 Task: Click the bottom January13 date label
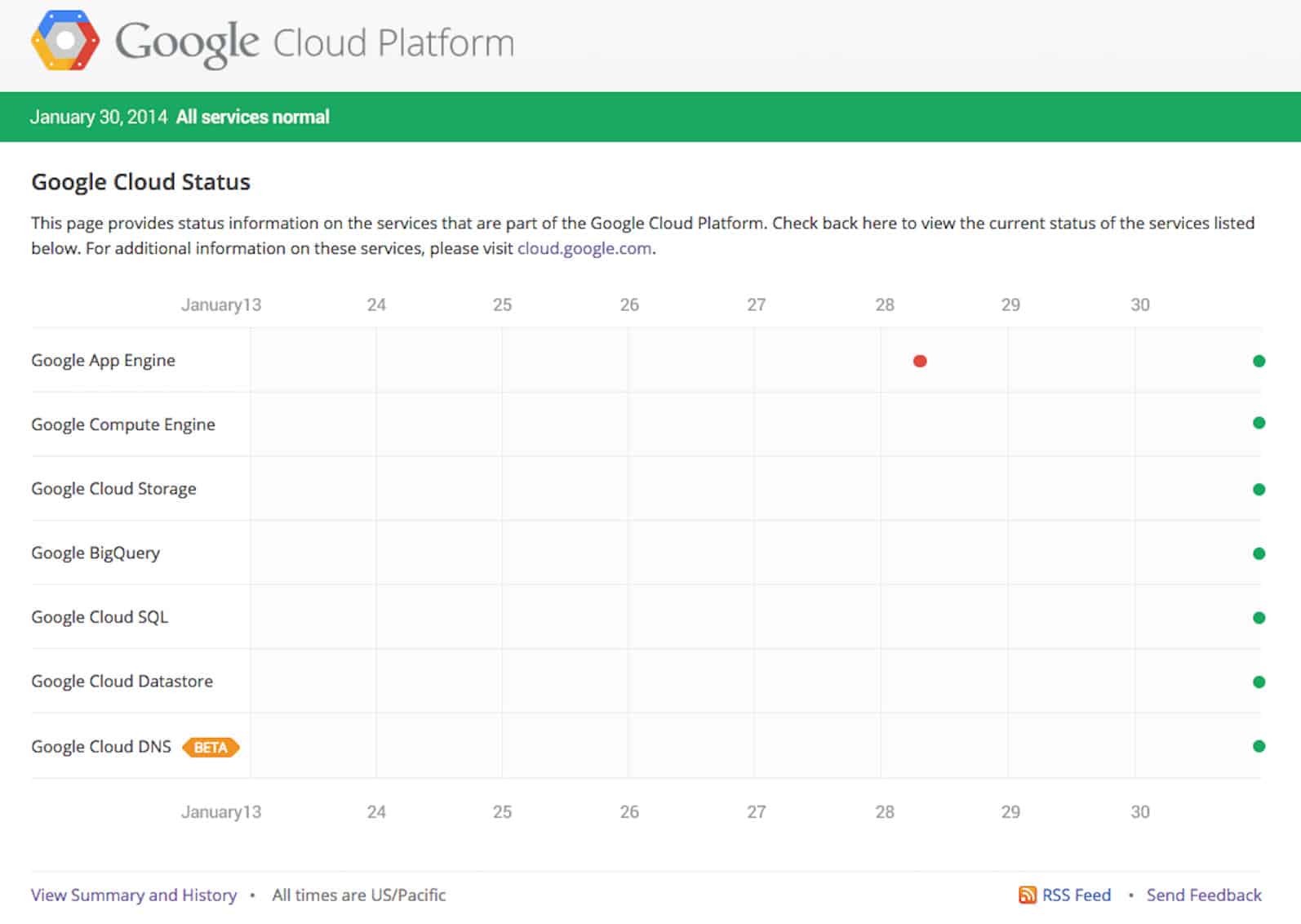click(221, 811)
